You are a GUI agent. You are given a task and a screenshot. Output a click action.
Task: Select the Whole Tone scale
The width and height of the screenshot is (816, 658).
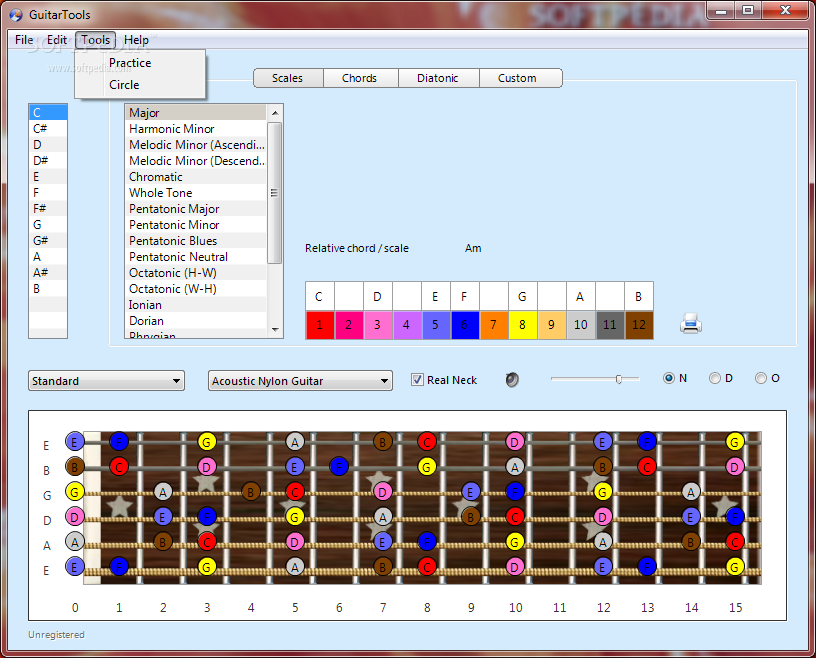[196, 193]
